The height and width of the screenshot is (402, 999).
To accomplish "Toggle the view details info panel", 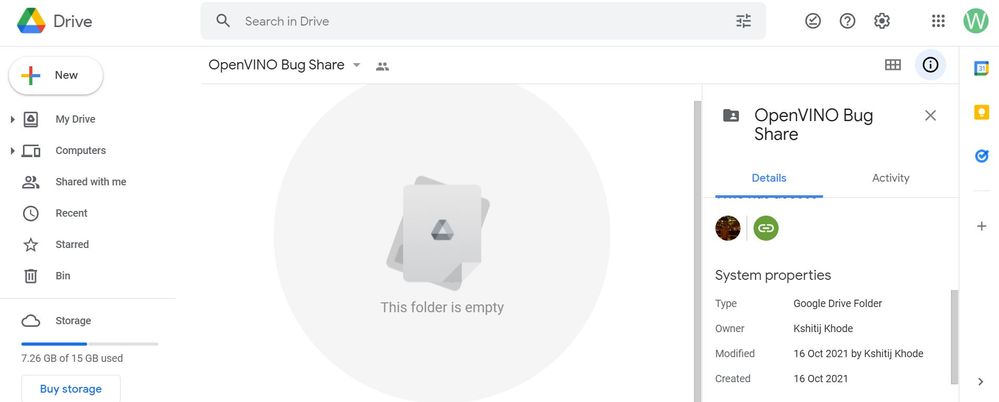I will (x=930, y=65).
